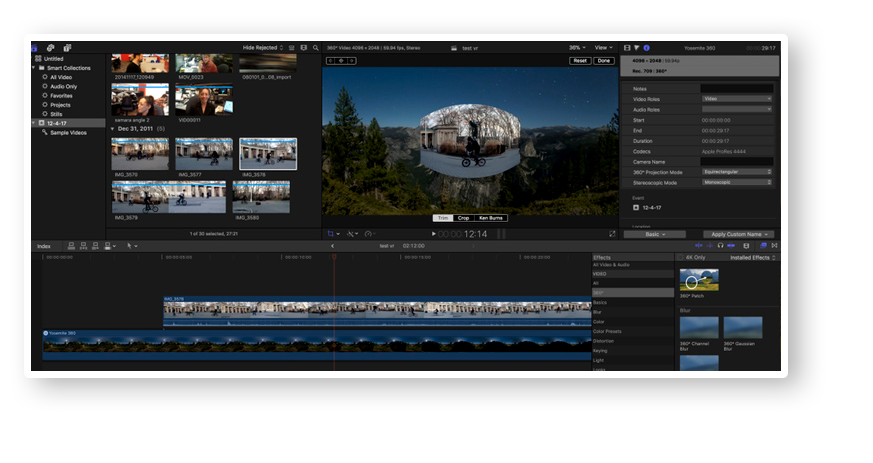This screenshot has height=463, width=873.
Task: Click the crop tool icon below the viewer
Action: point(332,233)
